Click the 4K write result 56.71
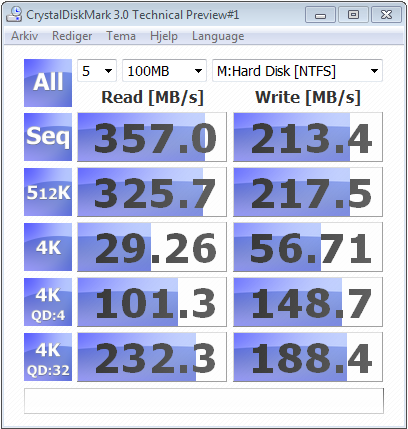Image resolution: width=408 pixels, height=429 pixels. [308, 247]
